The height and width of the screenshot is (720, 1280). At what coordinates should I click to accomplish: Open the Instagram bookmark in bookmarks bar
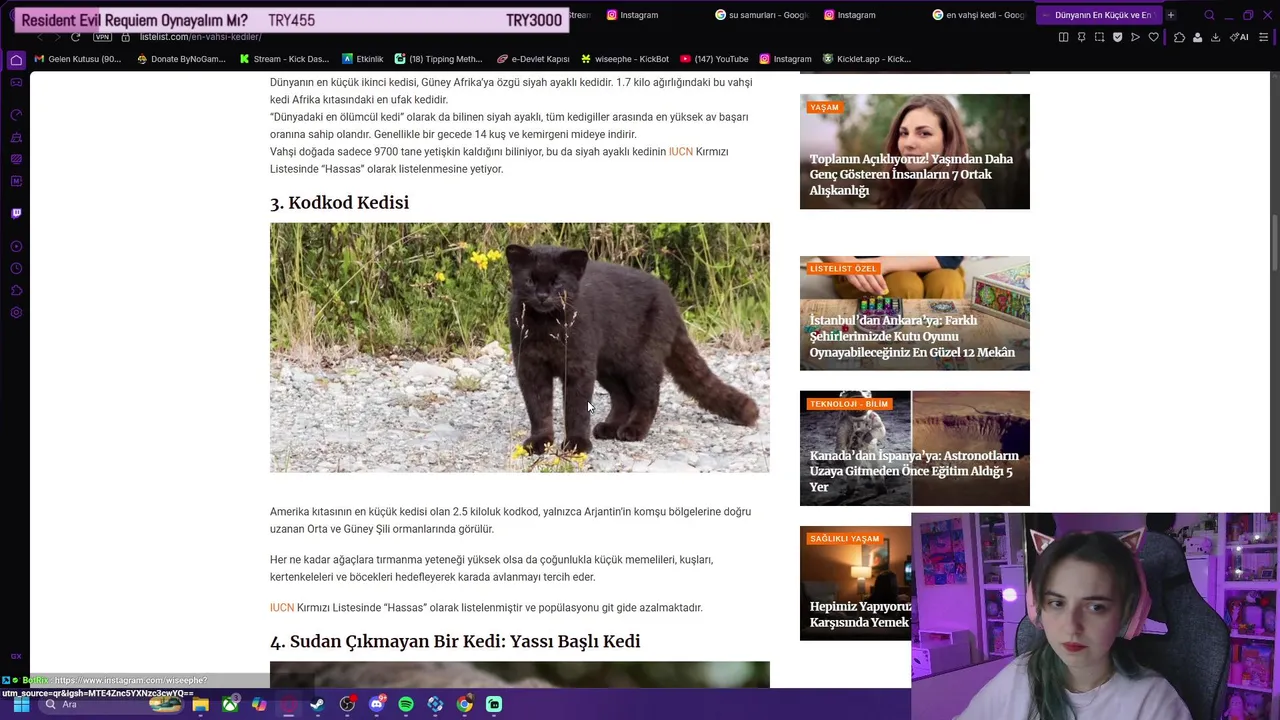coord(785,59)
